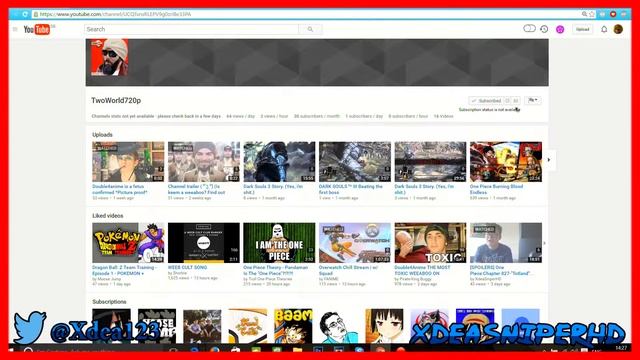Open SPOILERS One Piece Chapter 827 thumbnail
Image resolution: width=640 pixels, height=360 pixels.
coord(506,242)
